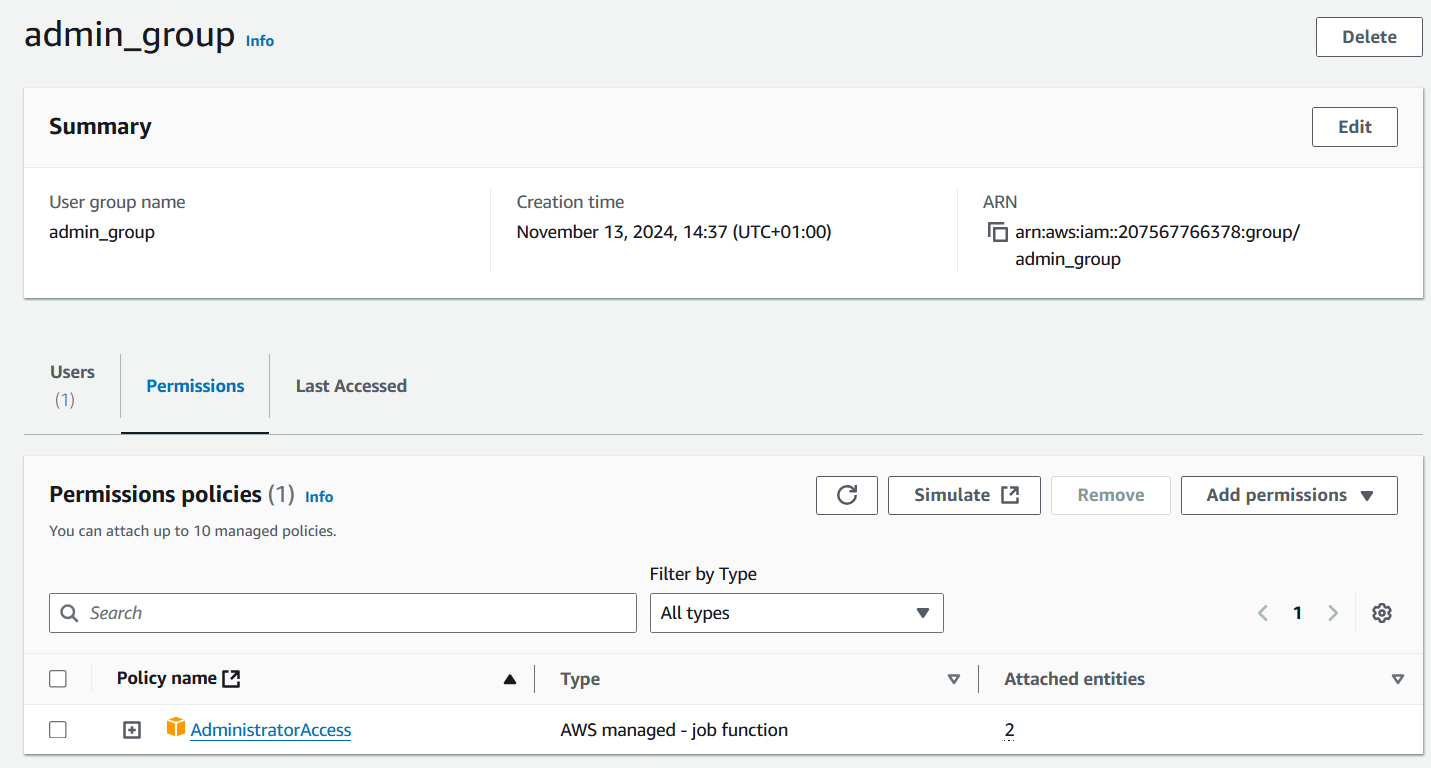
Task: Check the AdministratorAccess policy row
Action: (58, 730)
